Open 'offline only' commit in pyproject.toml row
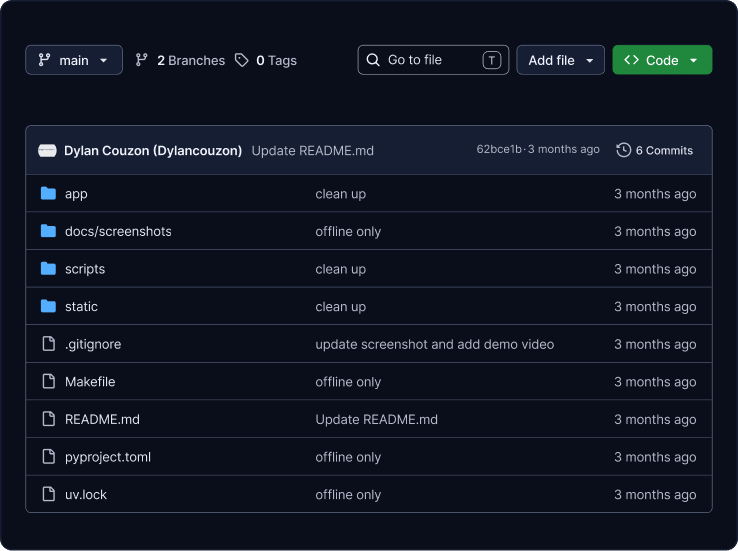738x551 pixels. point(348,457)
